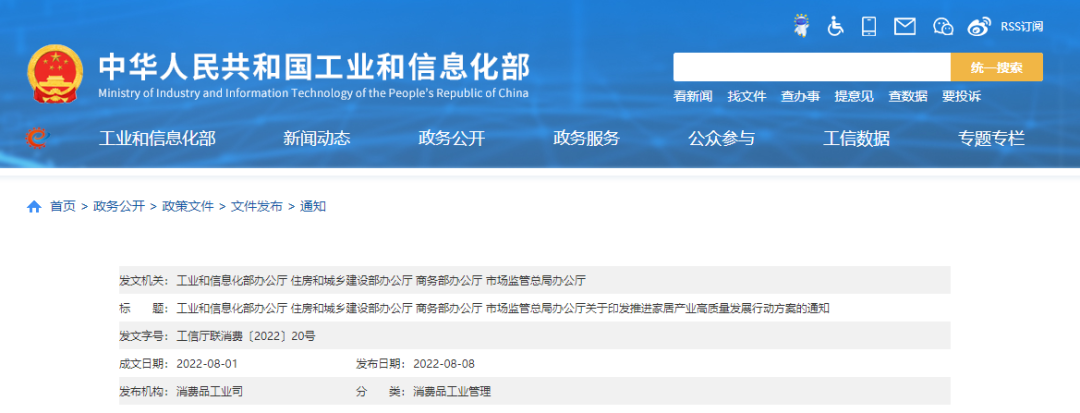Viewport: 1080px width, 413px height.
Task: Click the 标题 row notice title text
Action: (x=503, y=308)
